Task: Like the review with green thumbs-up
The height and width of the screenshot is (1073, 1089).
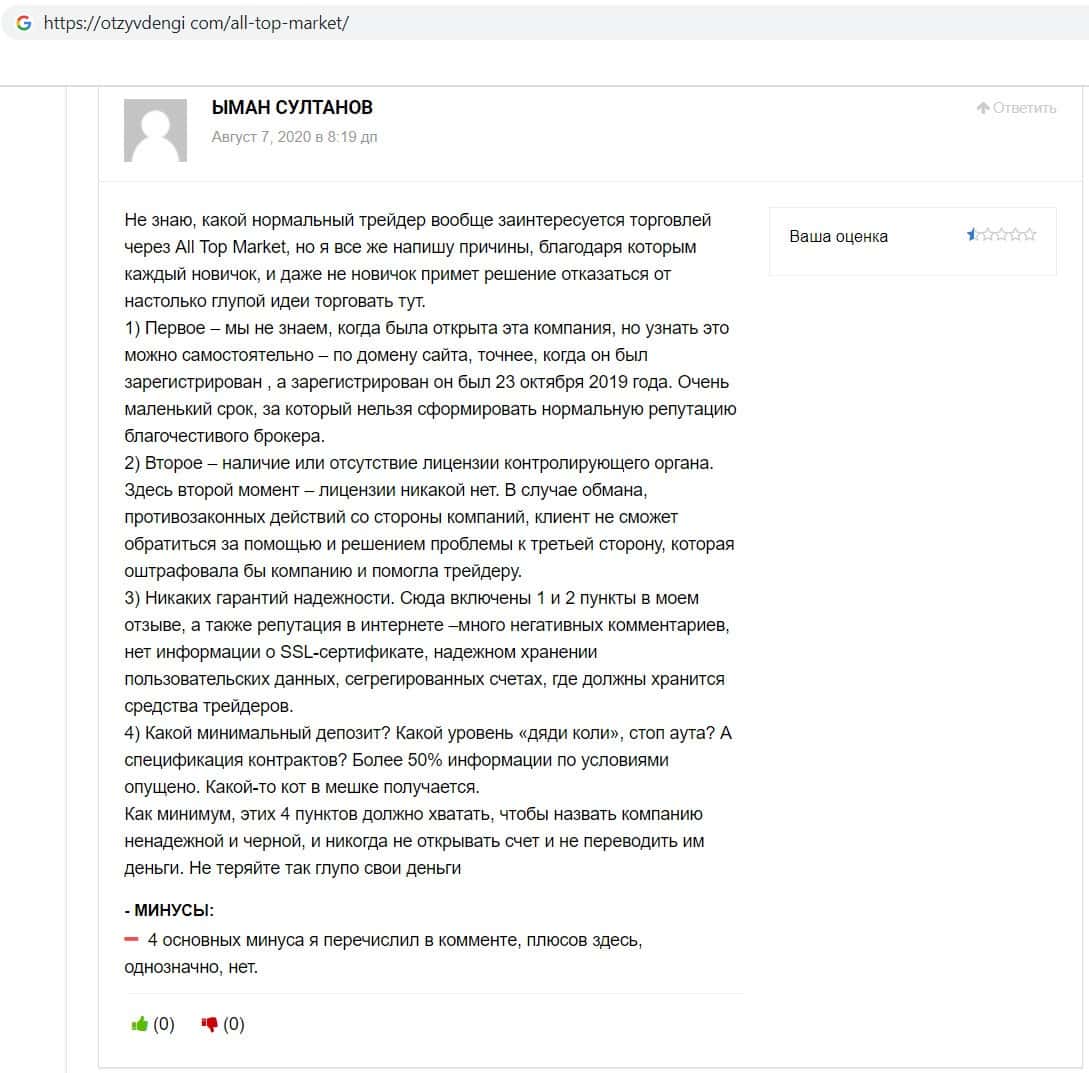Action: click(140, 1024)
